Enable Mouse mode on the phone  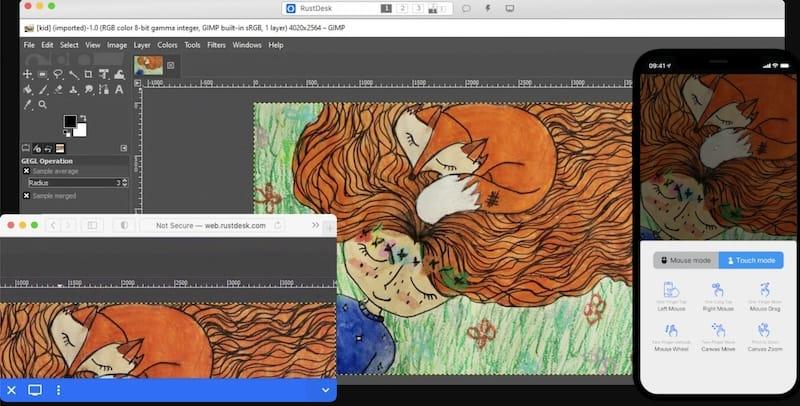[x=686, y=260]
